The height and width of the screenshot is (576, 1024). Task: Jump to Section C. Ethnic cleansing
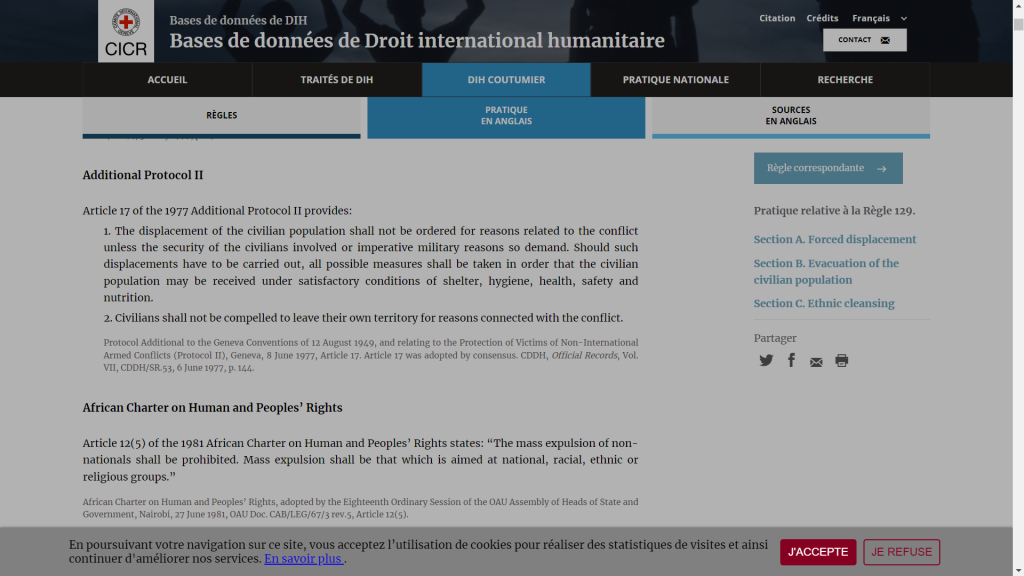pyautogui.click(x=823, y=304)
